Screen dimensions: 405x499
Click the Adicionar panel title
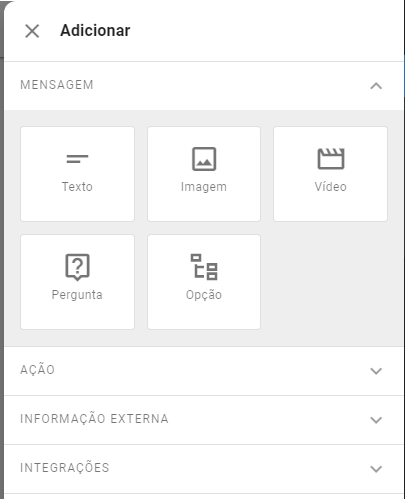coord(95,31)
